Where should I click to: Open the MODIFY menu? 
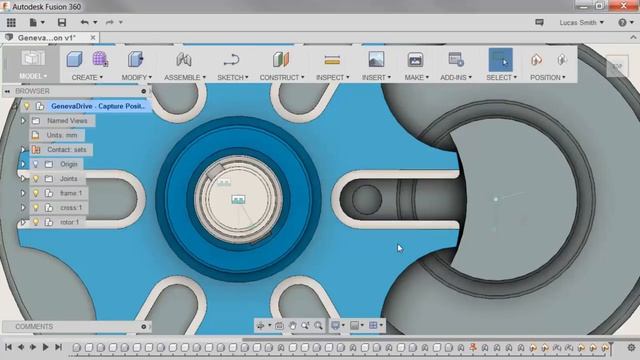[136, 77]
